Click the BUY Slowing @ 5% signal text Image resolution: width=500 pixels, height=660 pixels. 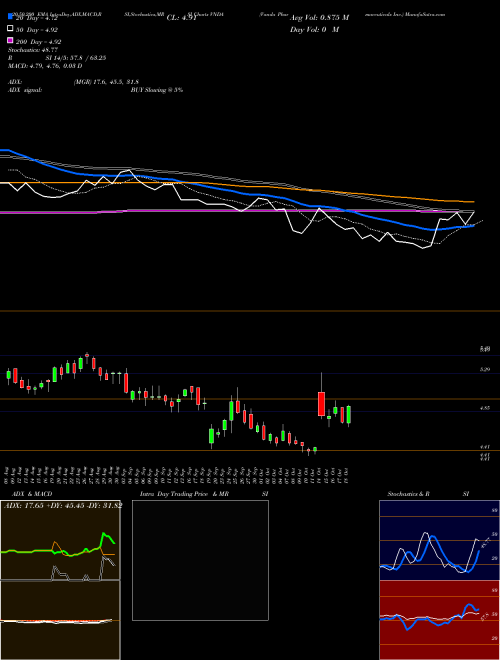point(157,90)
